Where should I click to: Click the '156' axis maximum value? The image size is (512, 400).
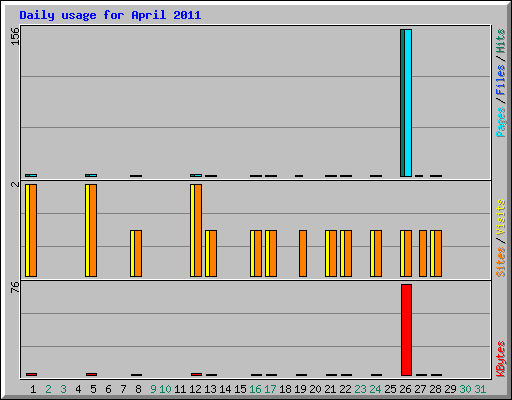point(15,36)
